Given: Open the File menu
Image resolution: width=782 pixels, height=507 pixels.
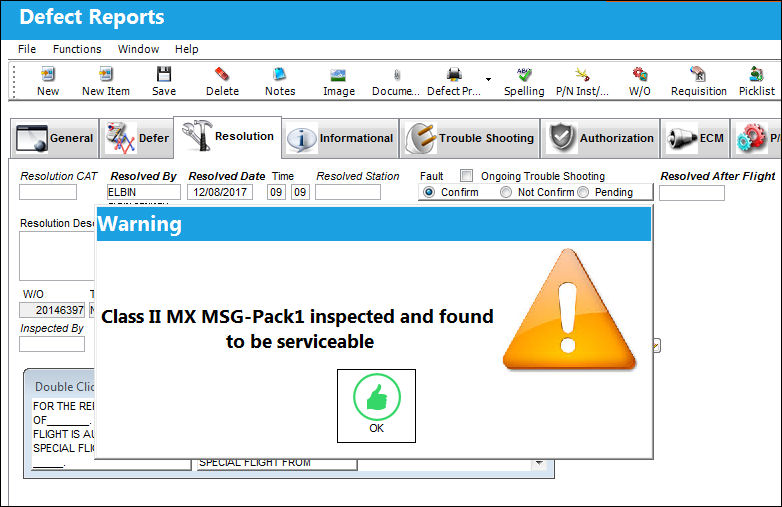Looking at the screenshot, I should 27,49.
